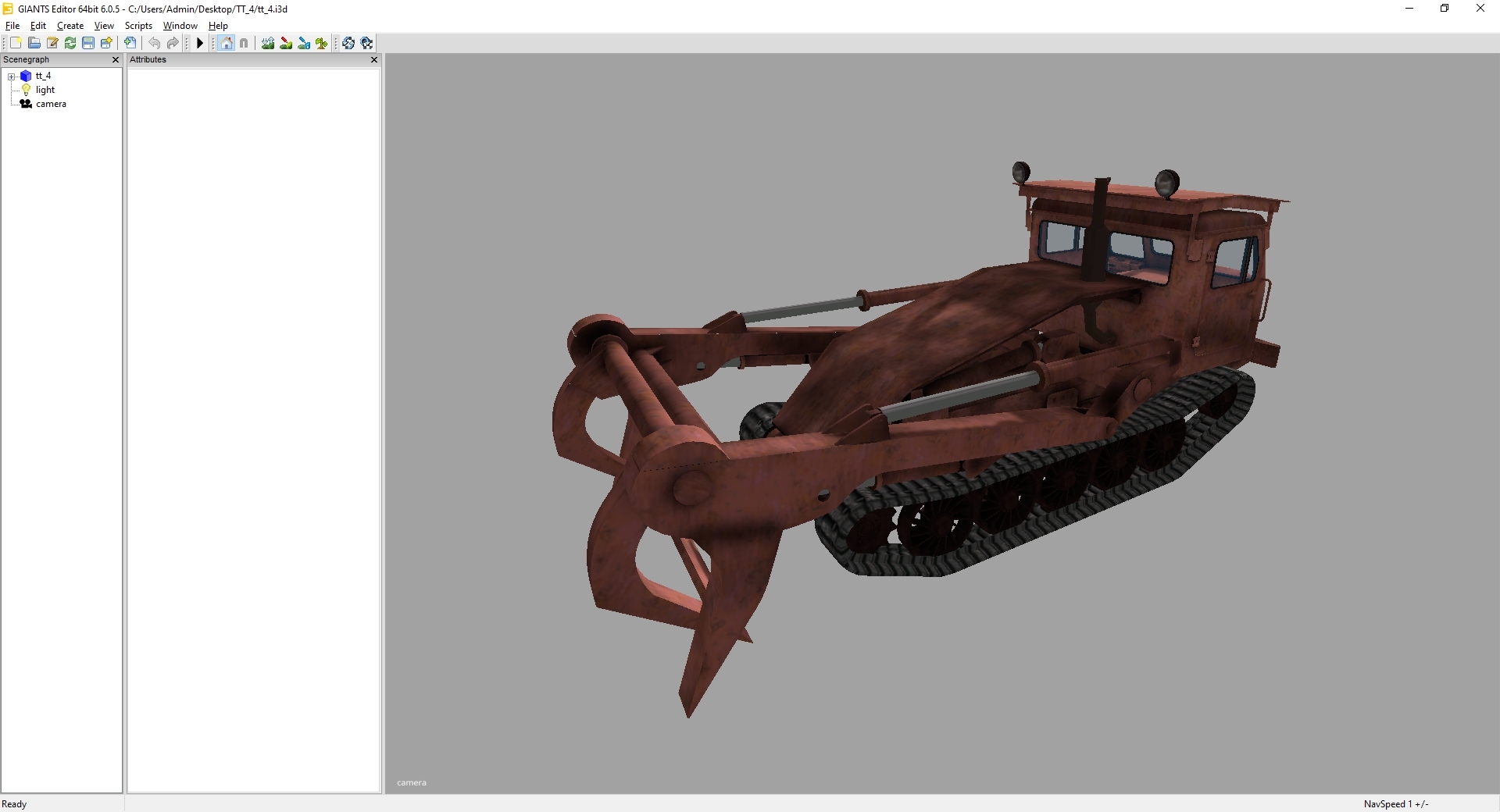The image size is (1500, 812).
Task: Start the game with Play icon
Action: tap(200, 43)
